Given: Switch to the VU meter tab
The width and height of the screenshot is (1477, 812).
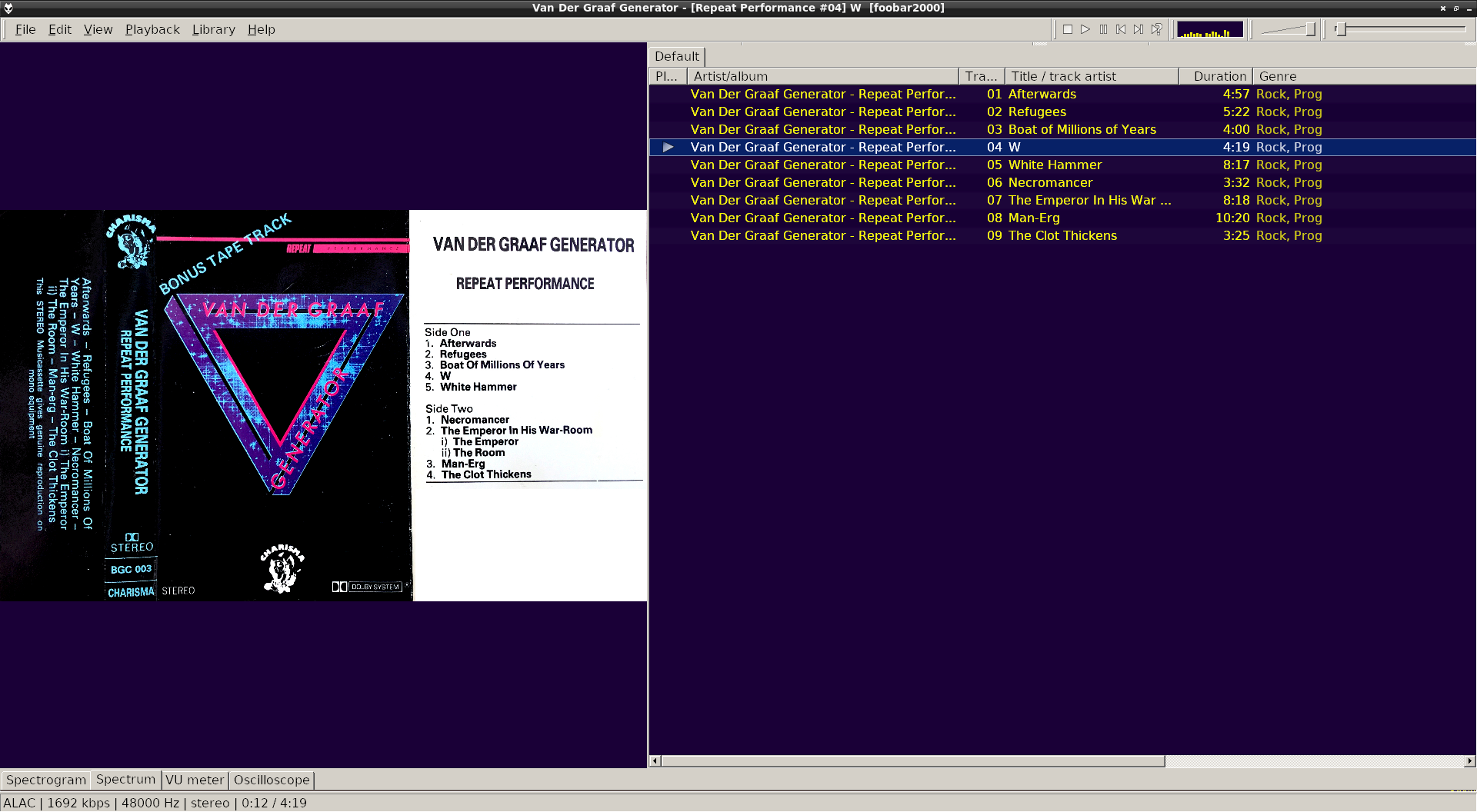Looking at the screenshot, I should pos(195,780).
